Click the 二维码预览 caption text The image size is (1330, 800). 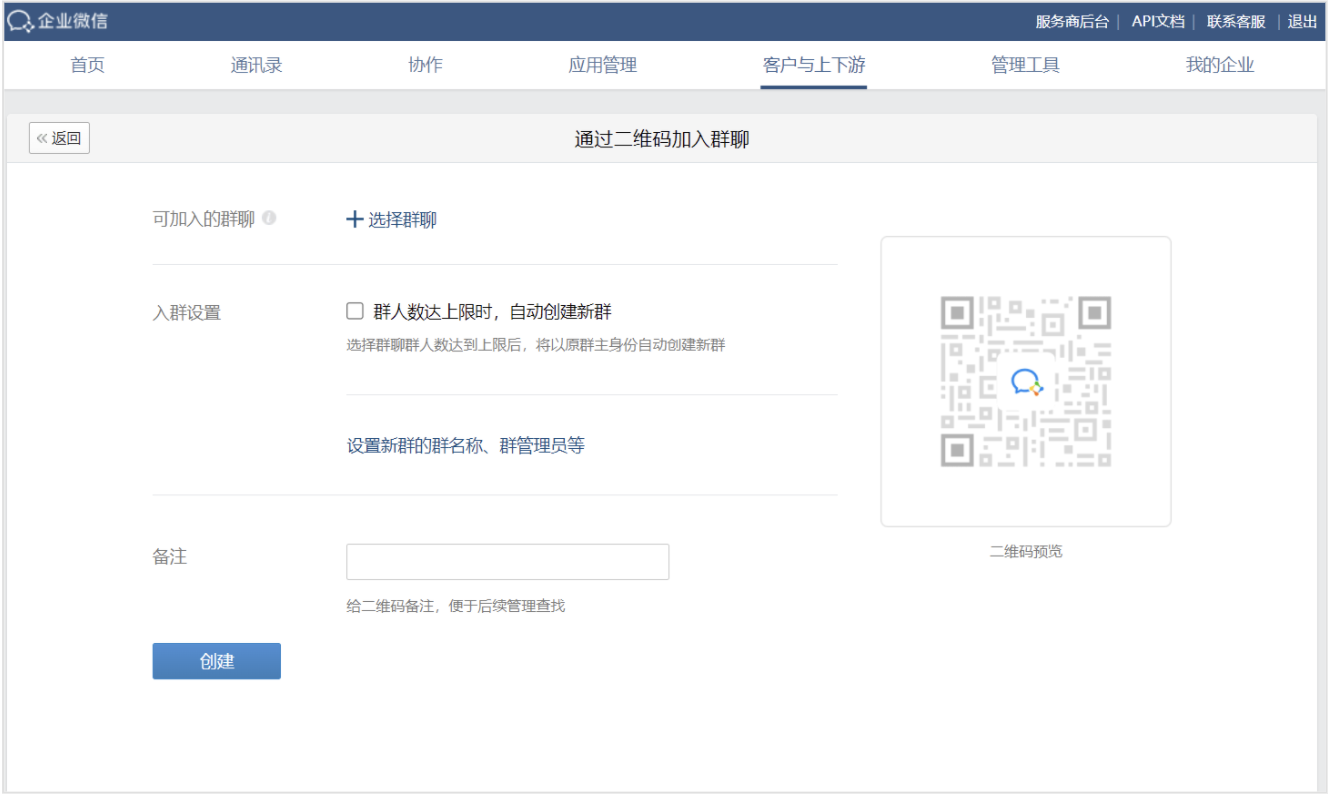[1026, 551]
